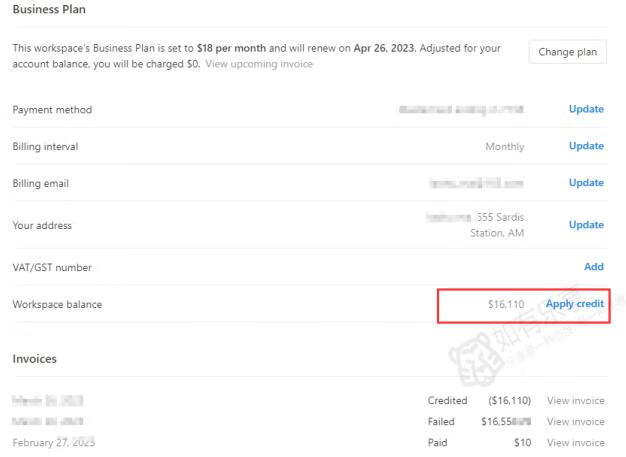Click the February 27, 2023 invoice date
Viewport: 626px width, 457px height.
pyautogui.click(x=53, y=442)
